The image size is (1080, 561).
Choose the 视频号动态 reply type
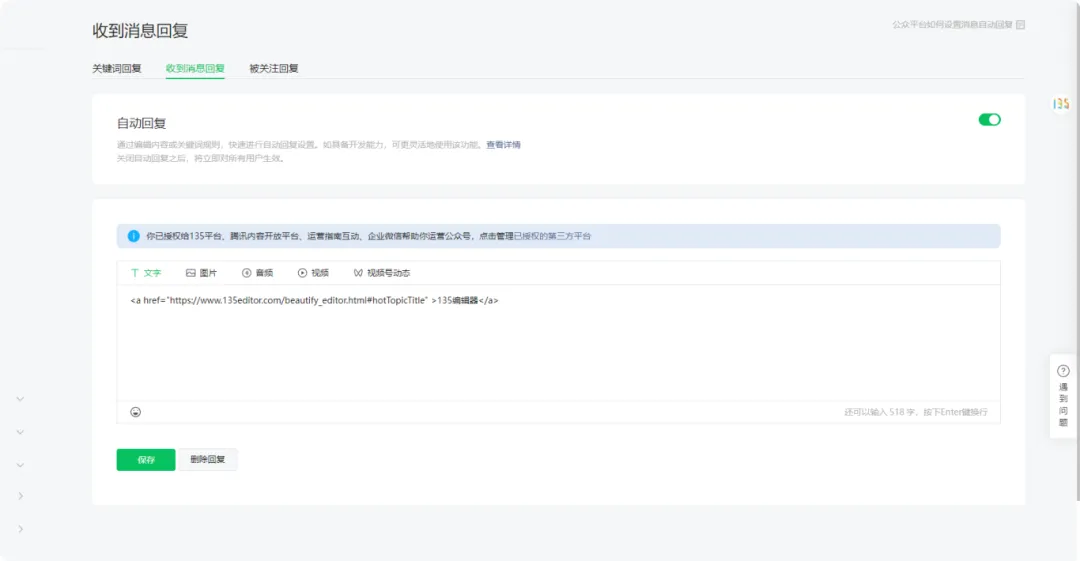coord(382,273)
